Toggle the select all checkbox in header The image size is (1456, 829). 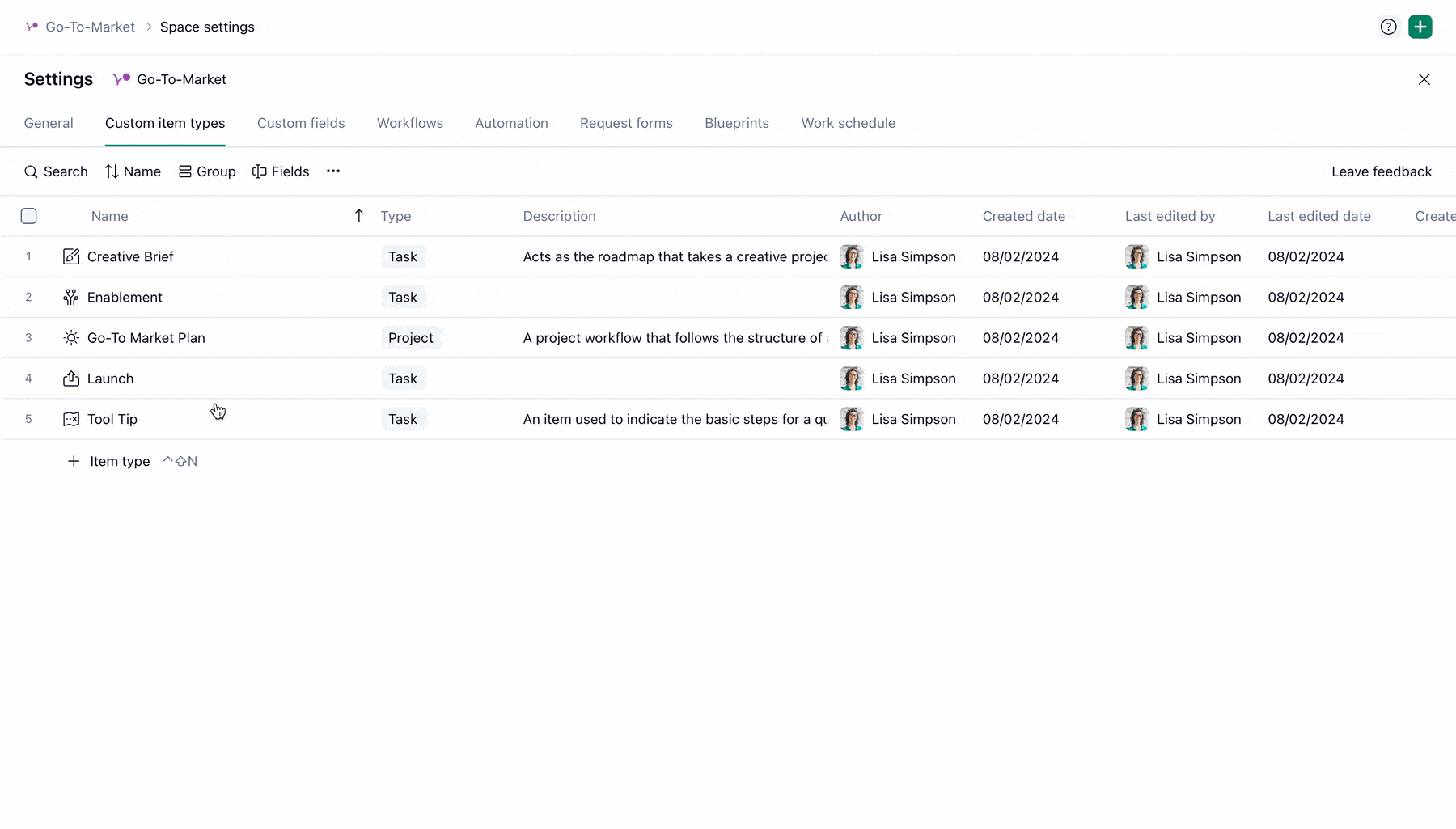(x=29, y=216)
